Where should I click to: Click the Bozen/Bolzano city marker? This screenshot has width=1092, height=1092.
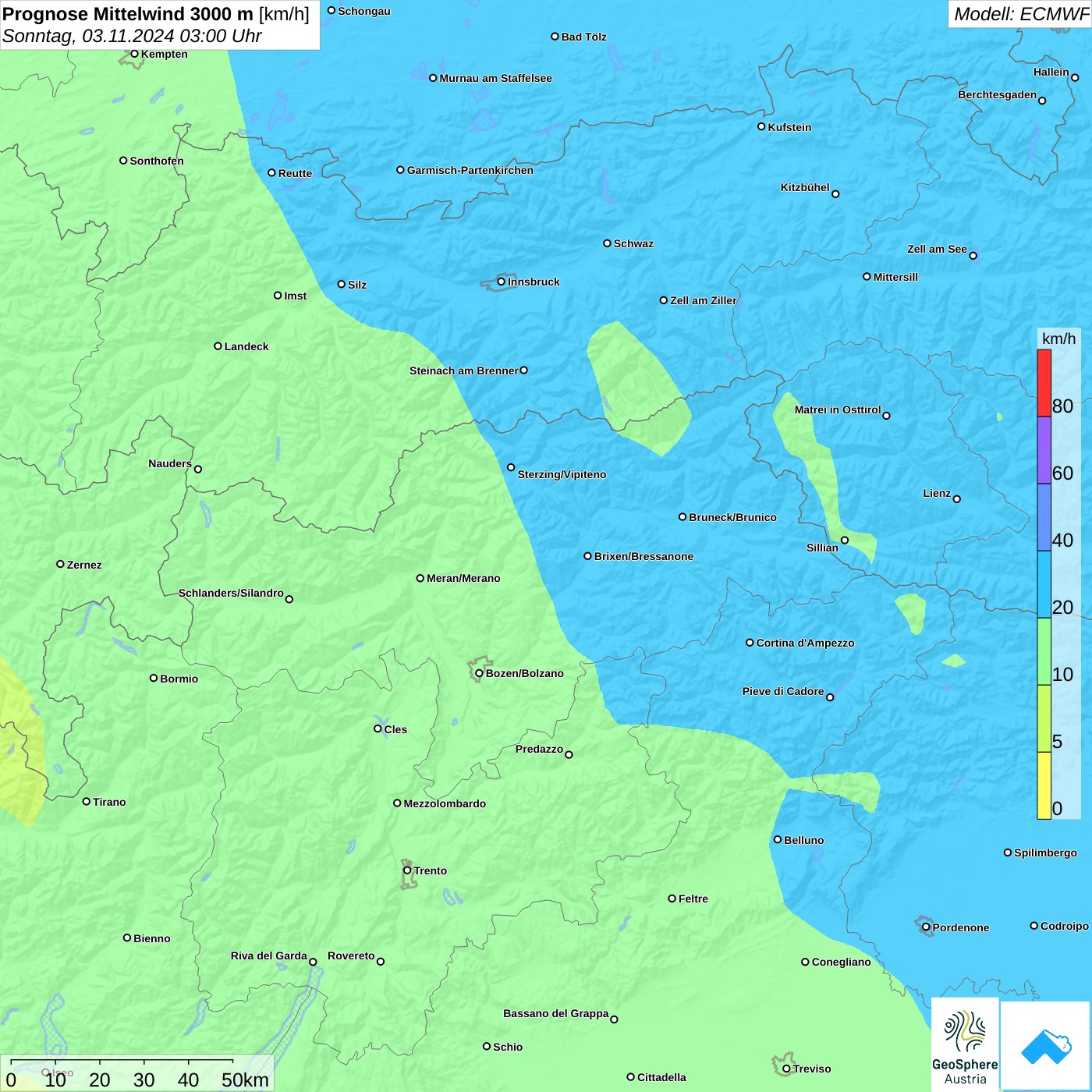[479, 673]
